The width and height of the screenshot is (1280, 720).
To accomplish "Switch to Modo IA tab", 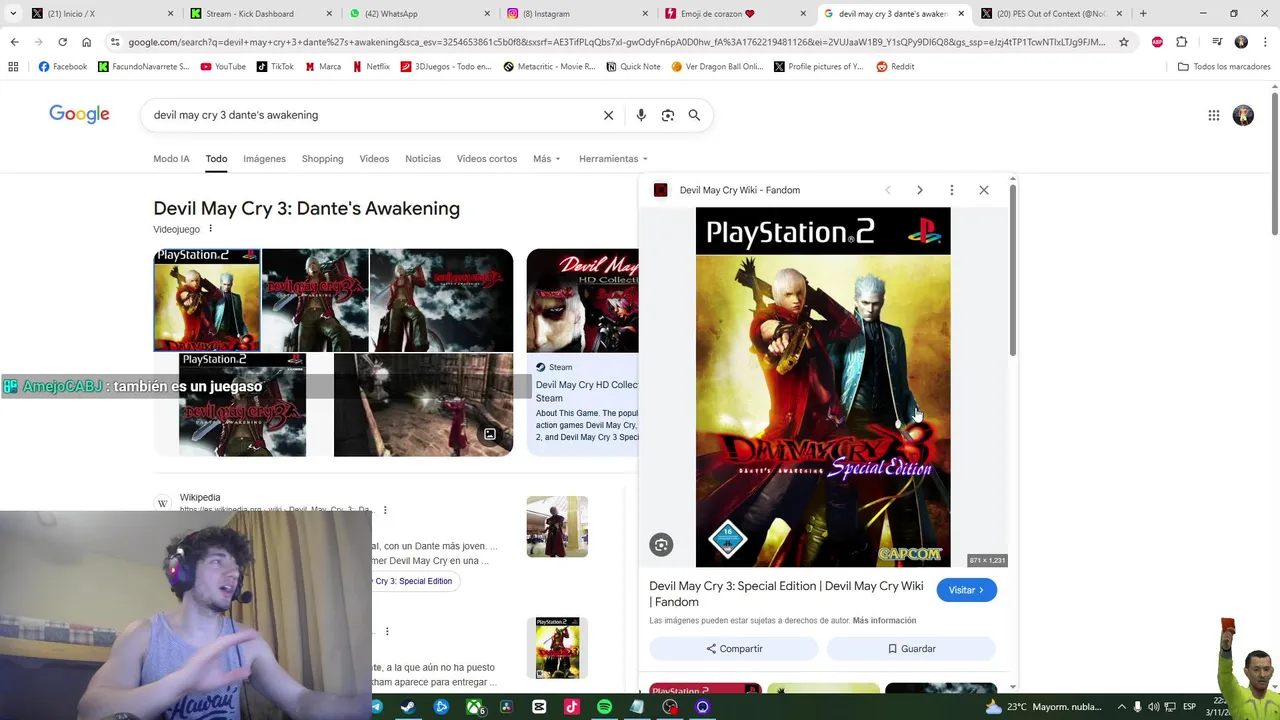I will click(x=171, y=159).
